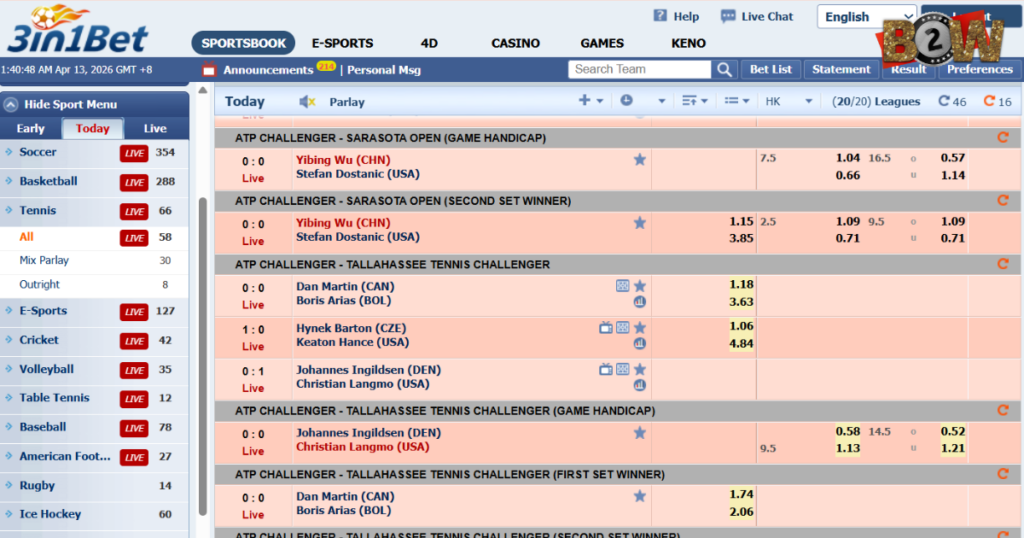This screenshot has height=538, width=1024.
Task: Open the Personal Msg link
Action: click(384, 70)
